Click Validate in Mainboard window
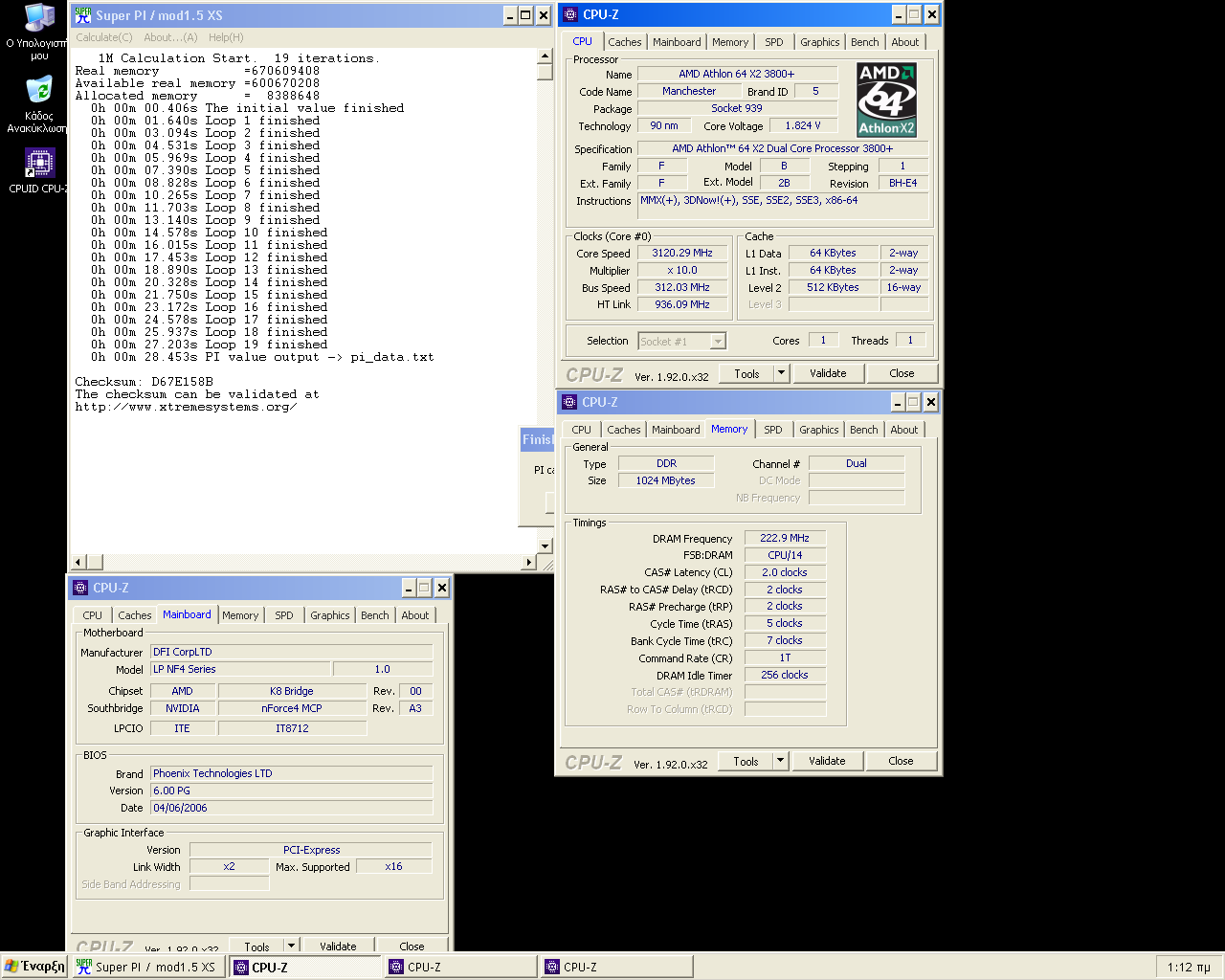The height and width of the screenshot is (980, 1225). (x=338, y=945)
